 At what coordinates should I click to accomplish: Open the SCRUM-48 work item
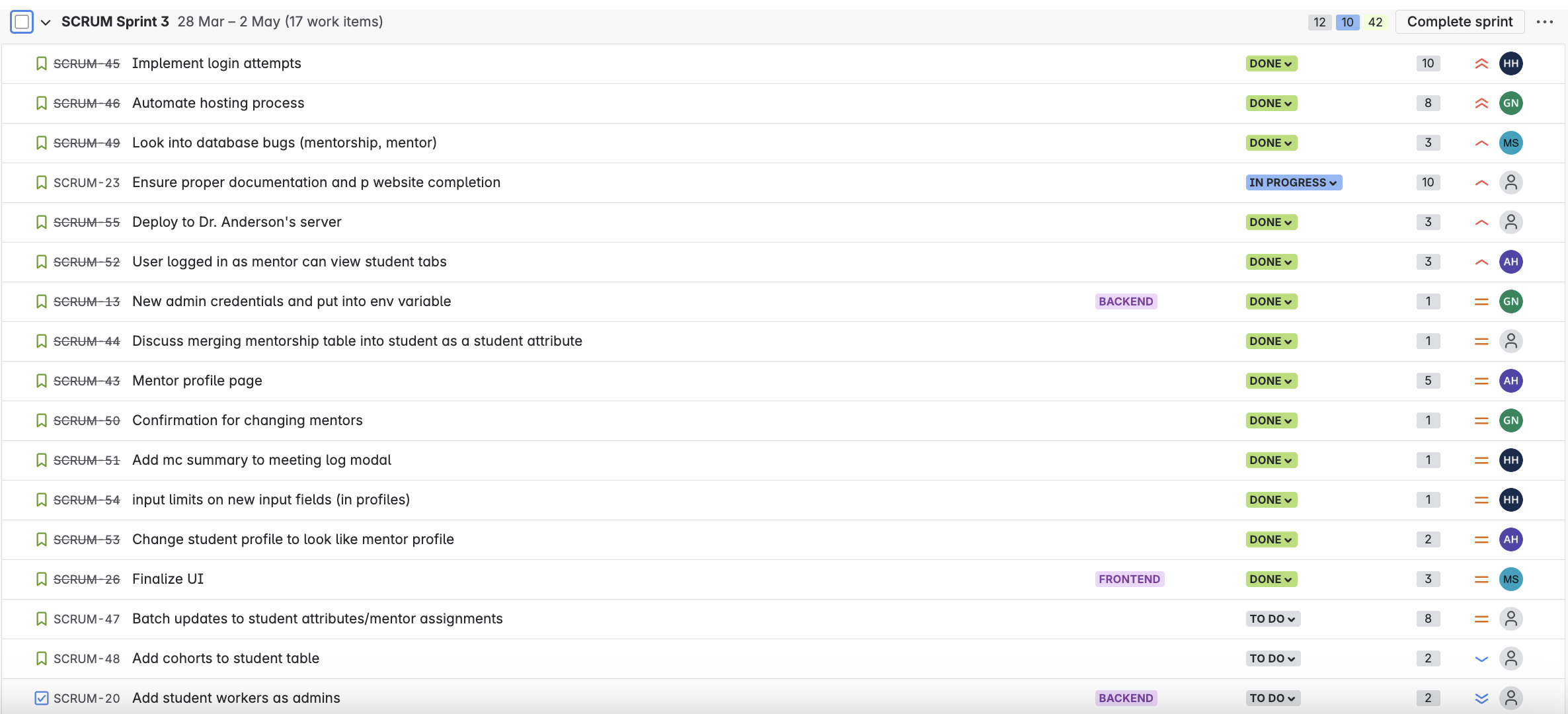point(225,658)
